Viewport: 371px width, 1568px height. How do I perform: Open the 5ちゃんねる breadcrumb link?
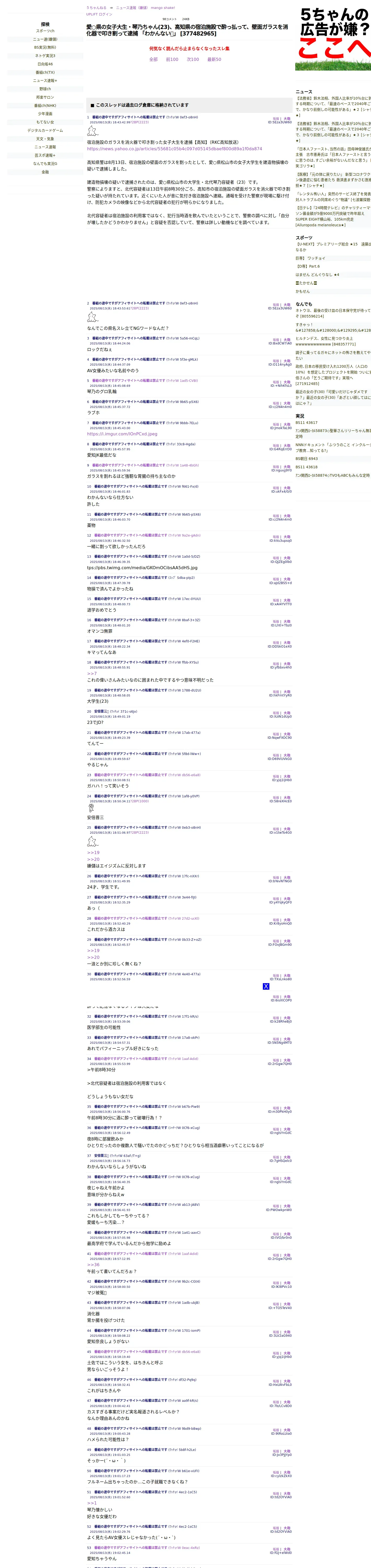point(96,8)
